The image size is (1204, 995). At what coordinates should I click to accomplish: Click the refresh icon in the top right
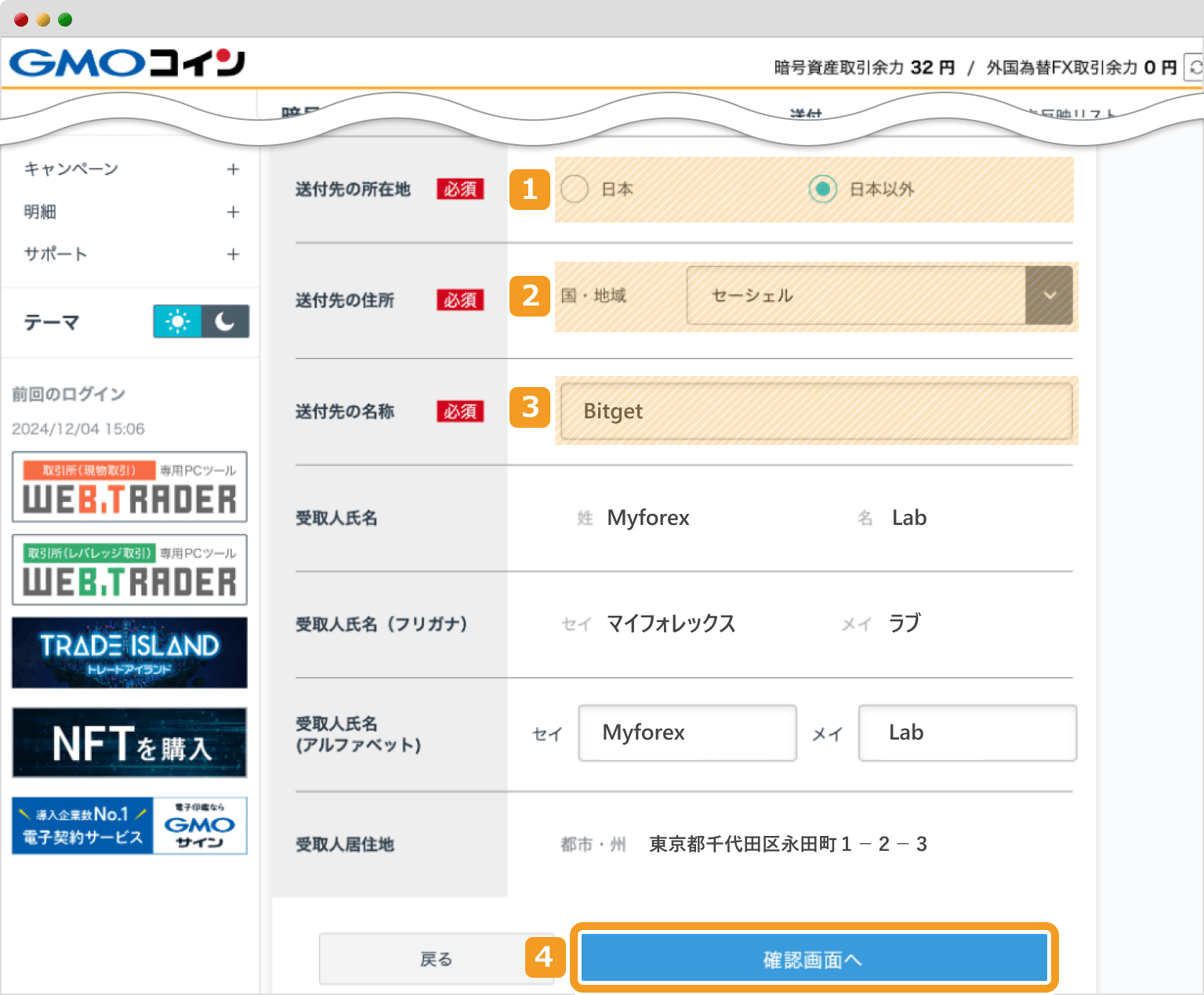coord(1194,67)
